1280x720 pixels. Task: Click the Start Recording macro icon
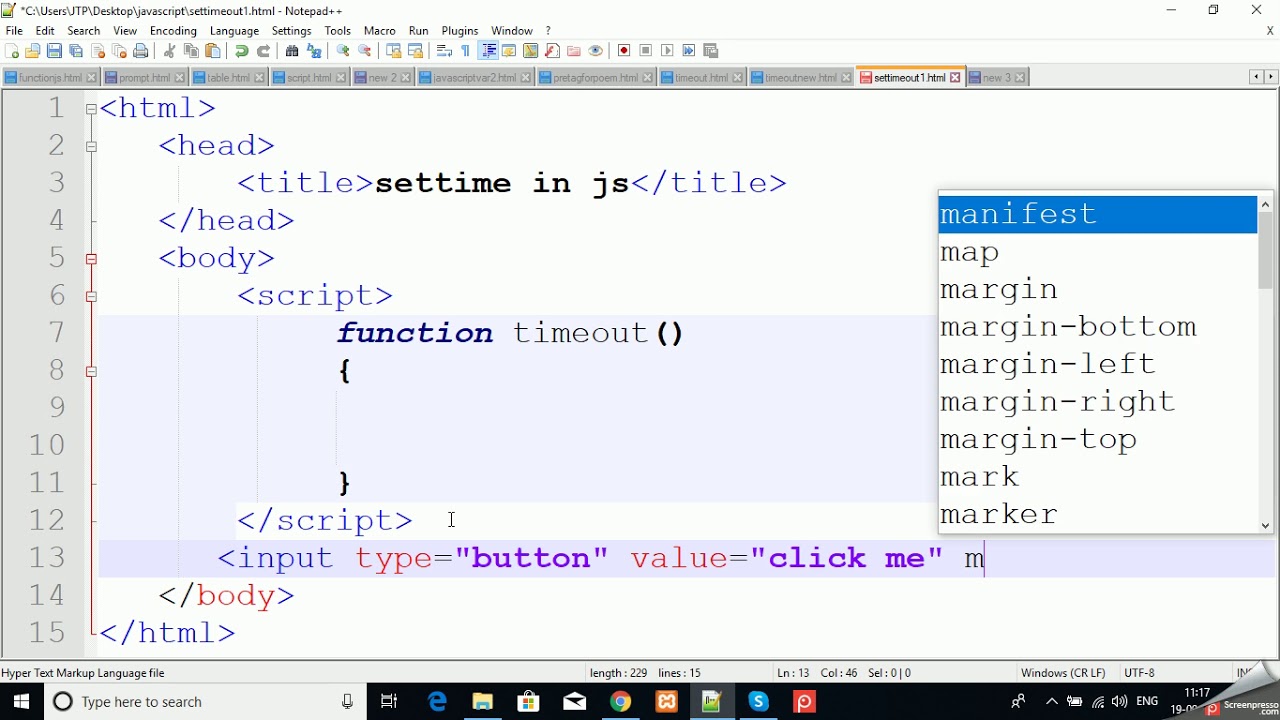[625, 51]
